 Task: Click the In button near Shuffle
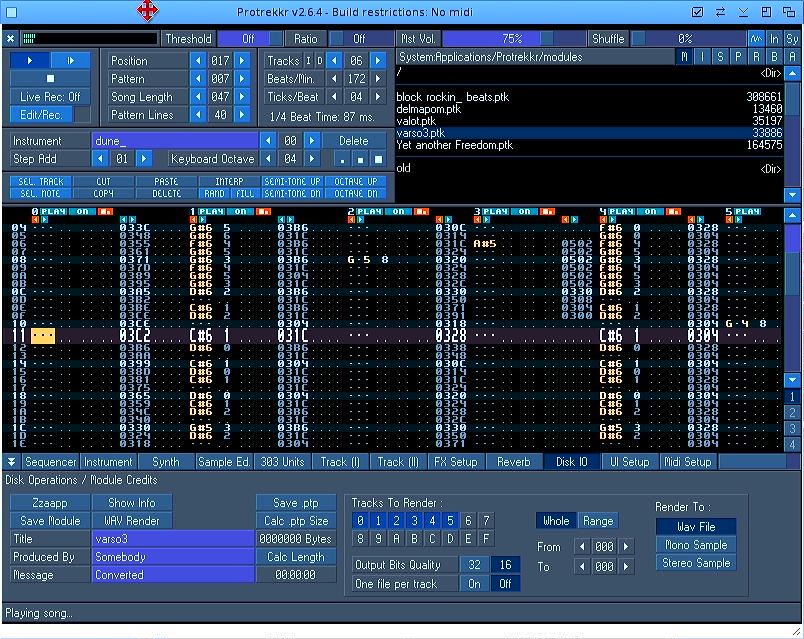[774, 38]
